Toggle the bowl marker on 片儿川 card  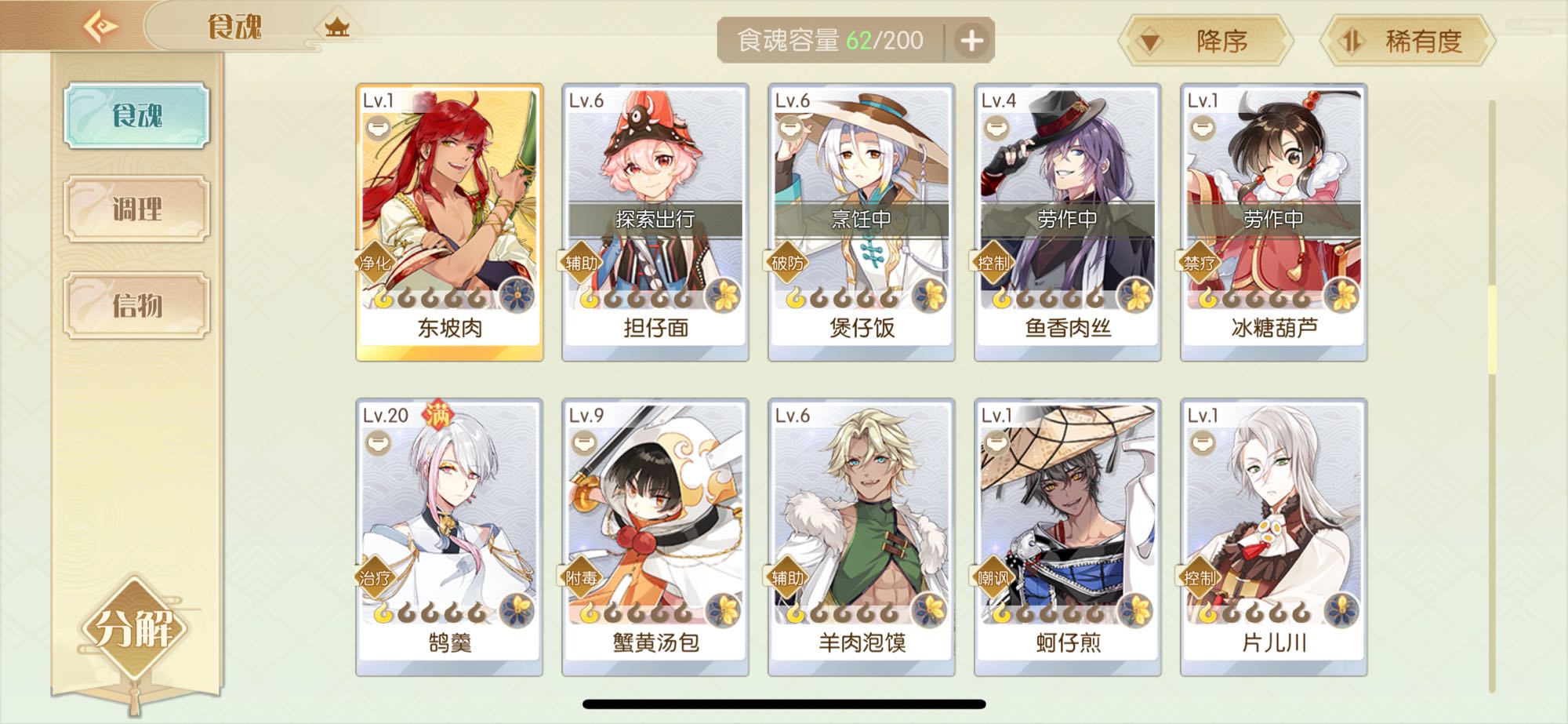coord(1203,444)
